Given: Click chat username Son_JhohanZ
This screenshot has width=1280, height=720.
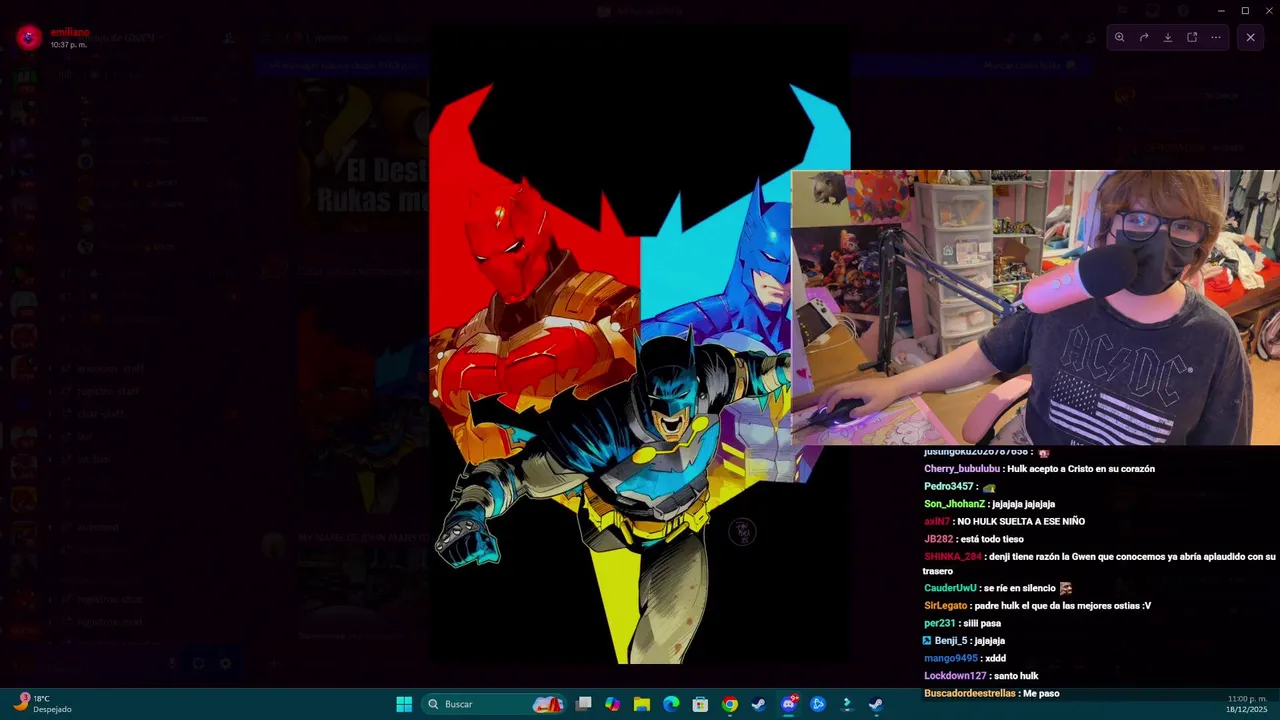Looking at the screenshot, I should (954, 504).
